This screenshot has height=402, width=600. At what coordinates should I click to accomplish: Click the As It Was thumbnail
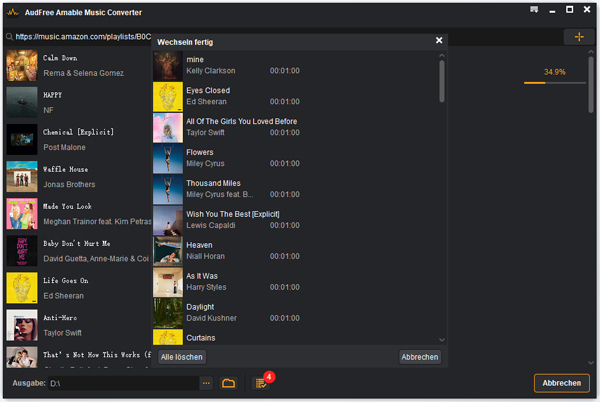[x=168, y=282]
